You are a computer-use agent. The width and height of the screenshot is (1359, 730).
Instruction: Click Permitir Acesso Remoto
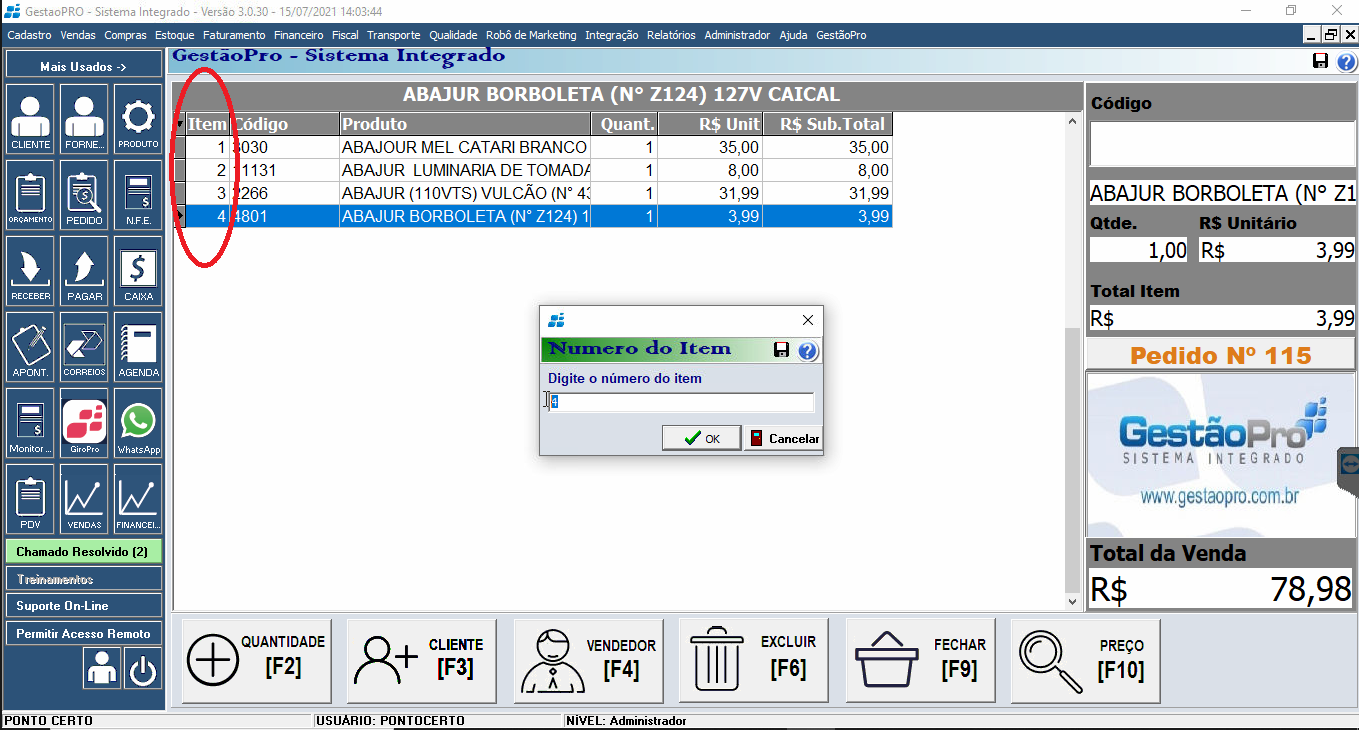pos(83,634)
